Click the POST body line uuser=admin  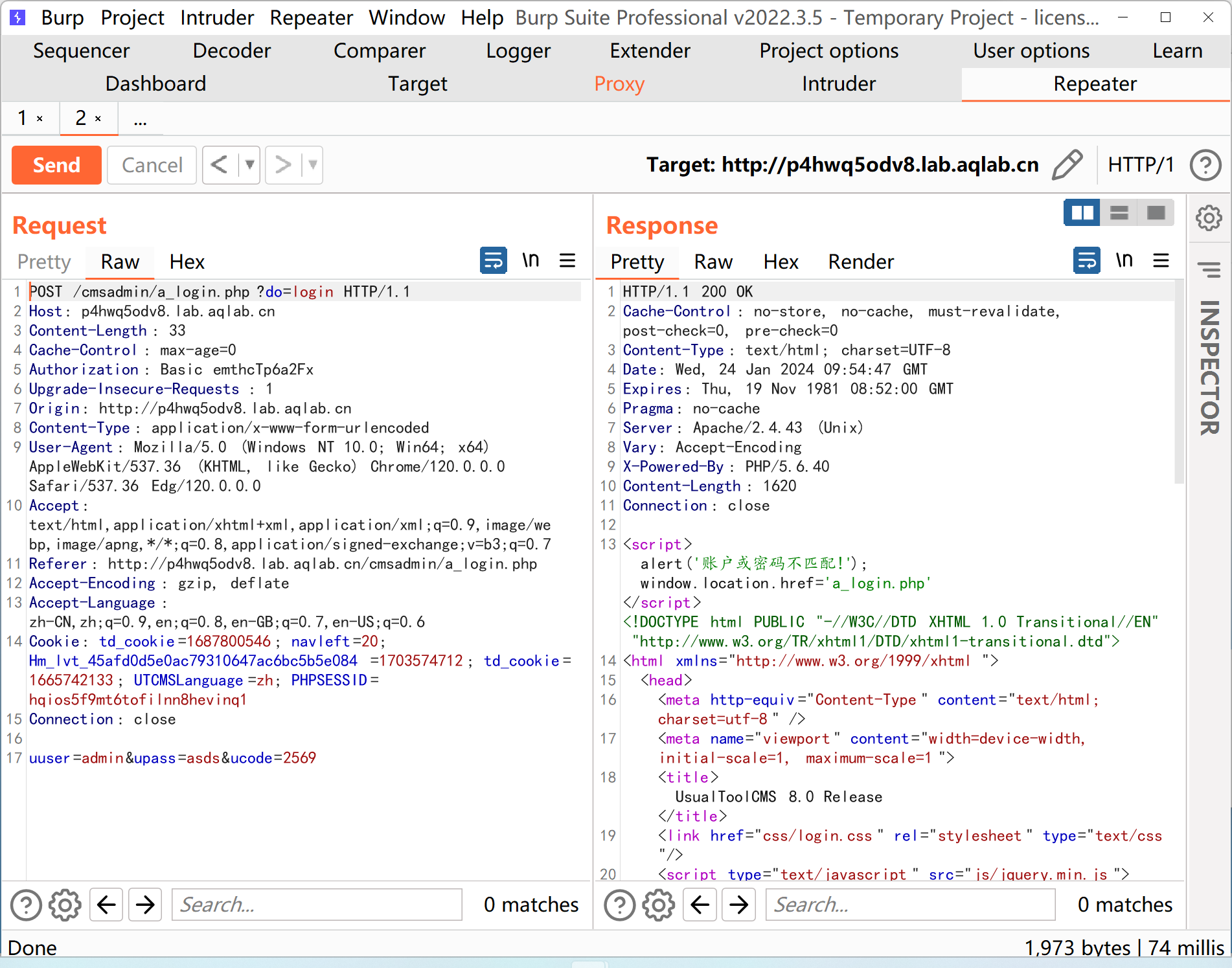point(172,758)
